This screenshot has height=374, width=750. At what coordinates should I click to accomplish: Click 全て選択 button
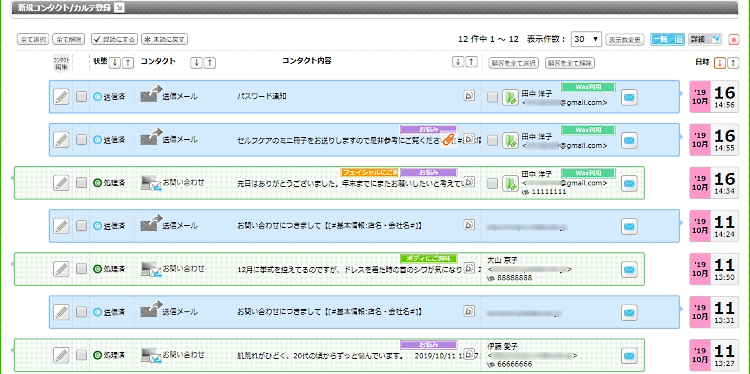(x=33, y=39)
